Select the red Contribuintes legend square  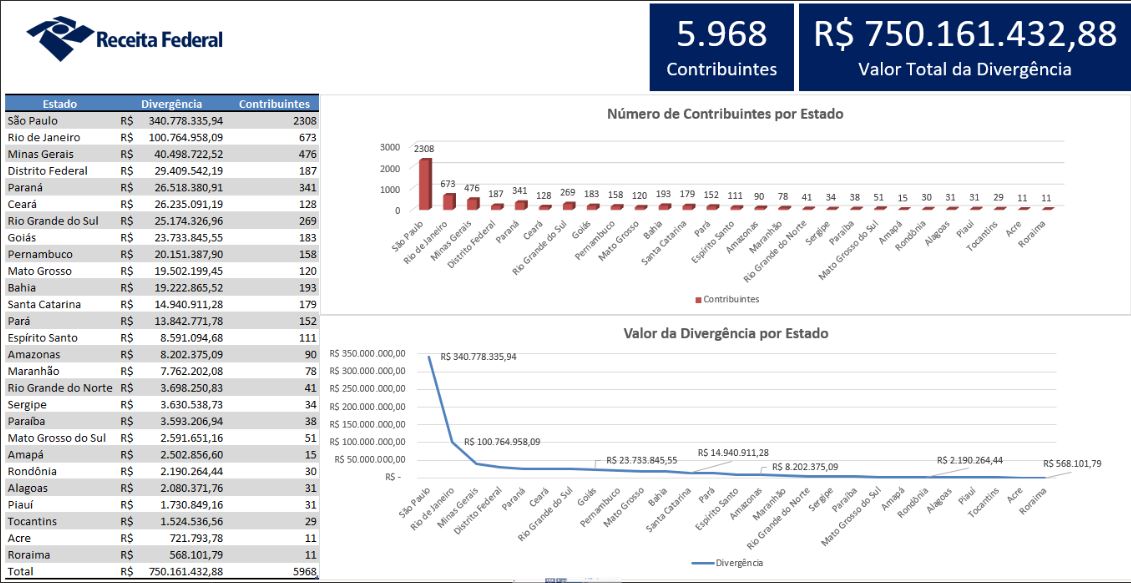coord(697,297)
